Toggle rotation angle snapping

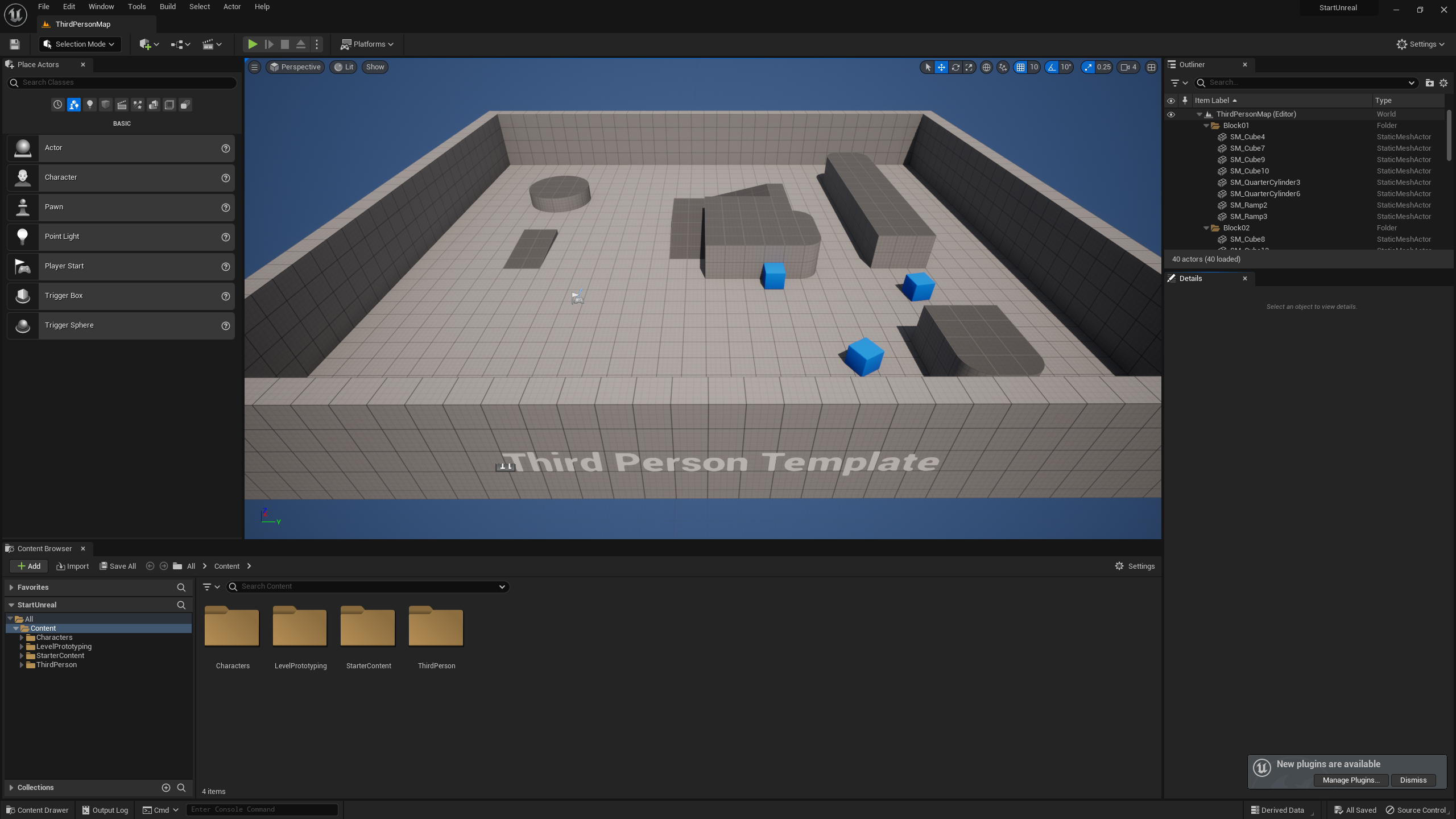tap(1052, 67)
